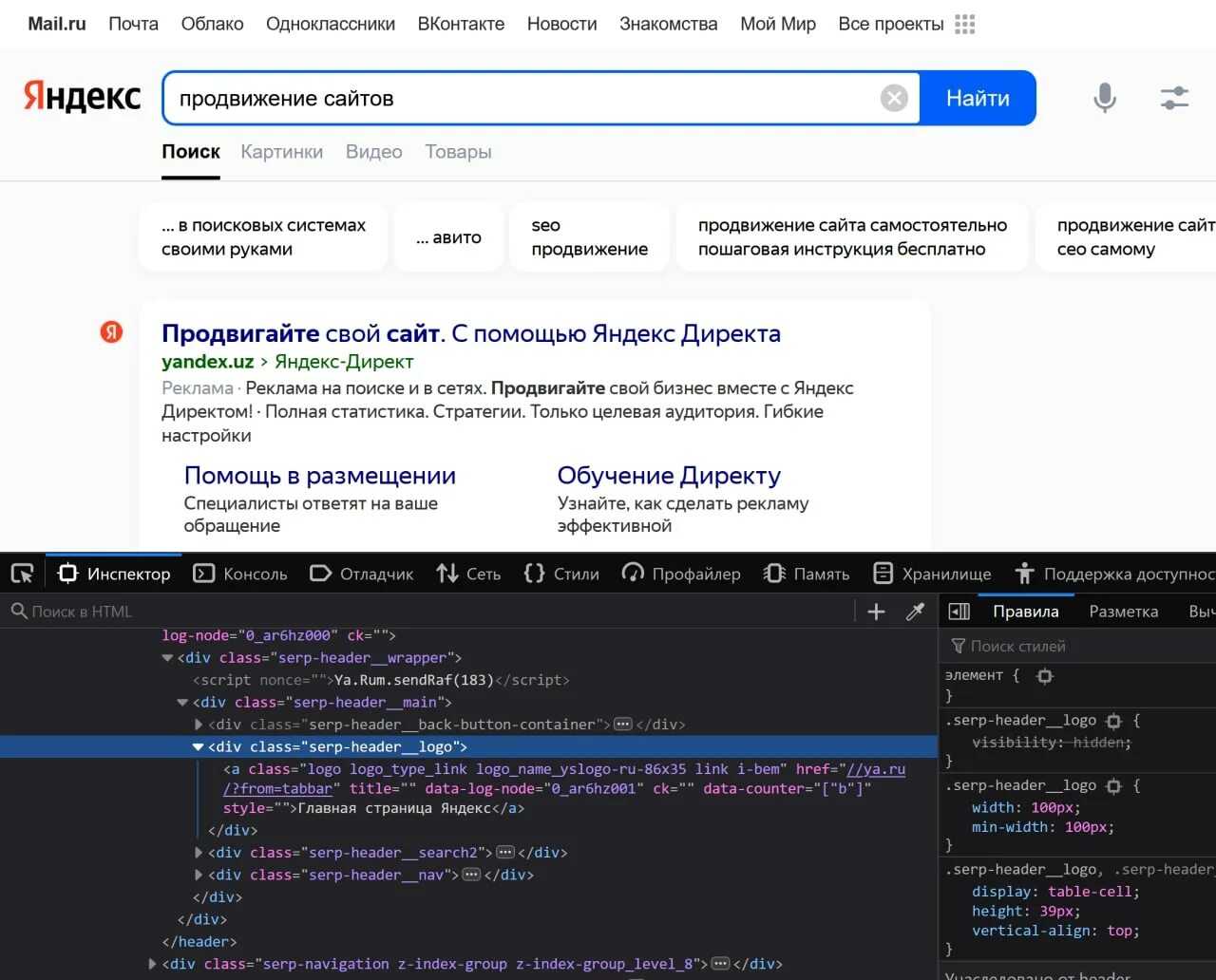Expand the ellipsis badge in back-button-container row
Viewport: 1216px width, 980px height.
point(623,725)
